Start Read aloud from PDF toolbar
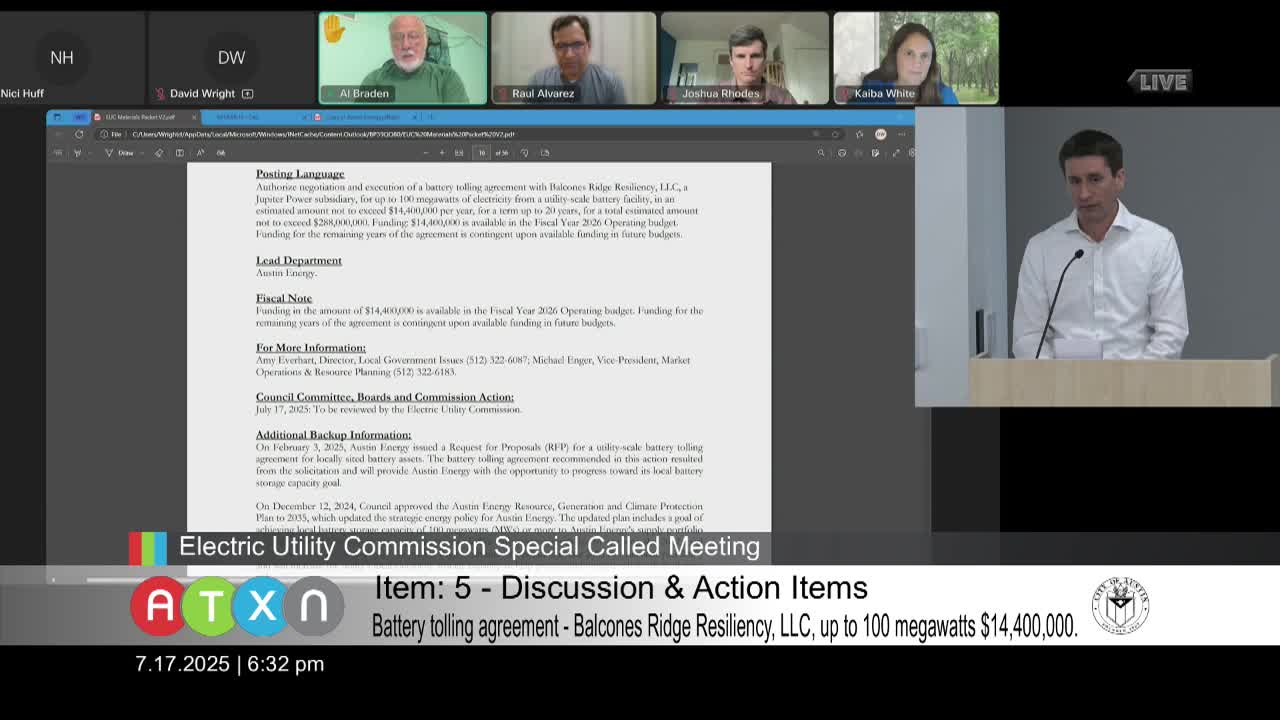 (x=200, y=153)
